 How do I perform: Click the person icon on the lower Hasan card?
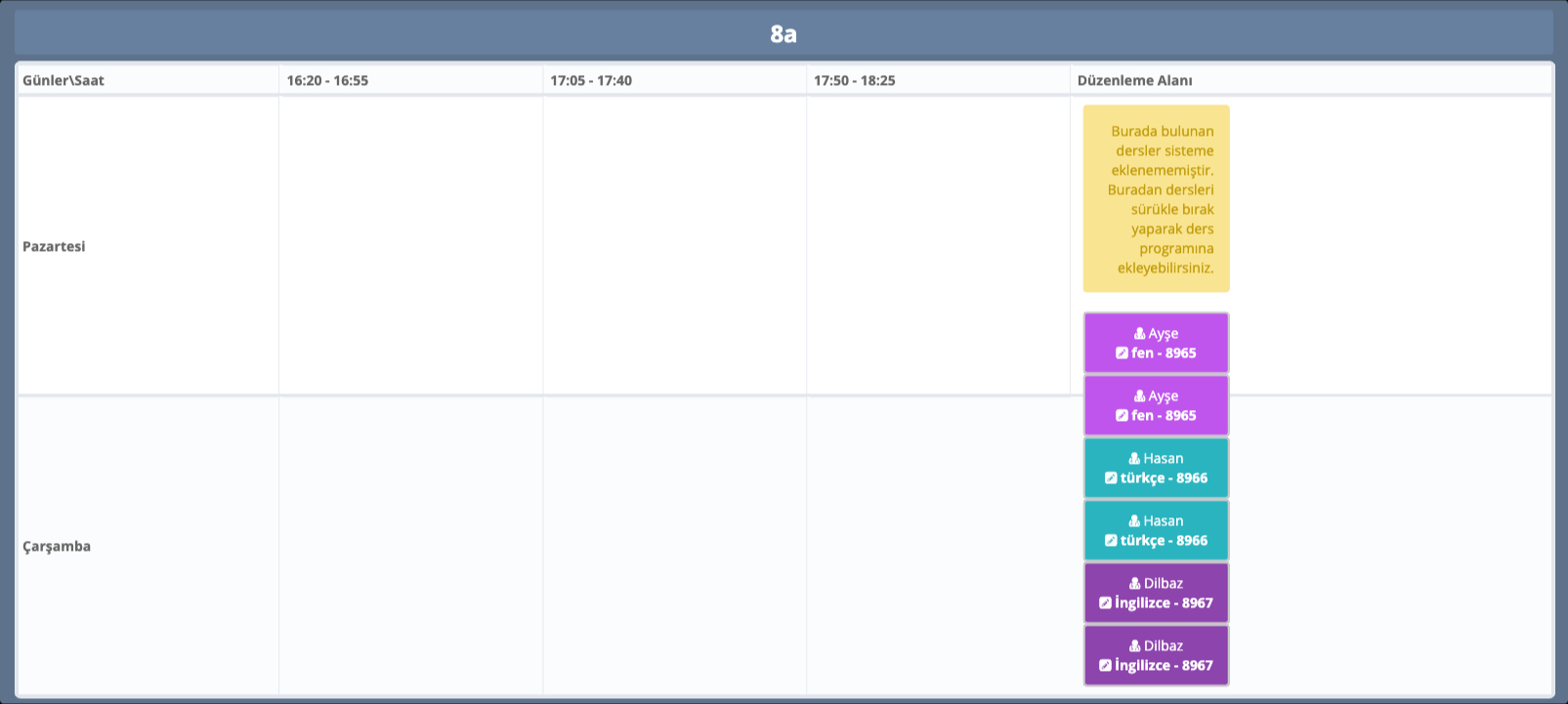(x=1134, y=521)
